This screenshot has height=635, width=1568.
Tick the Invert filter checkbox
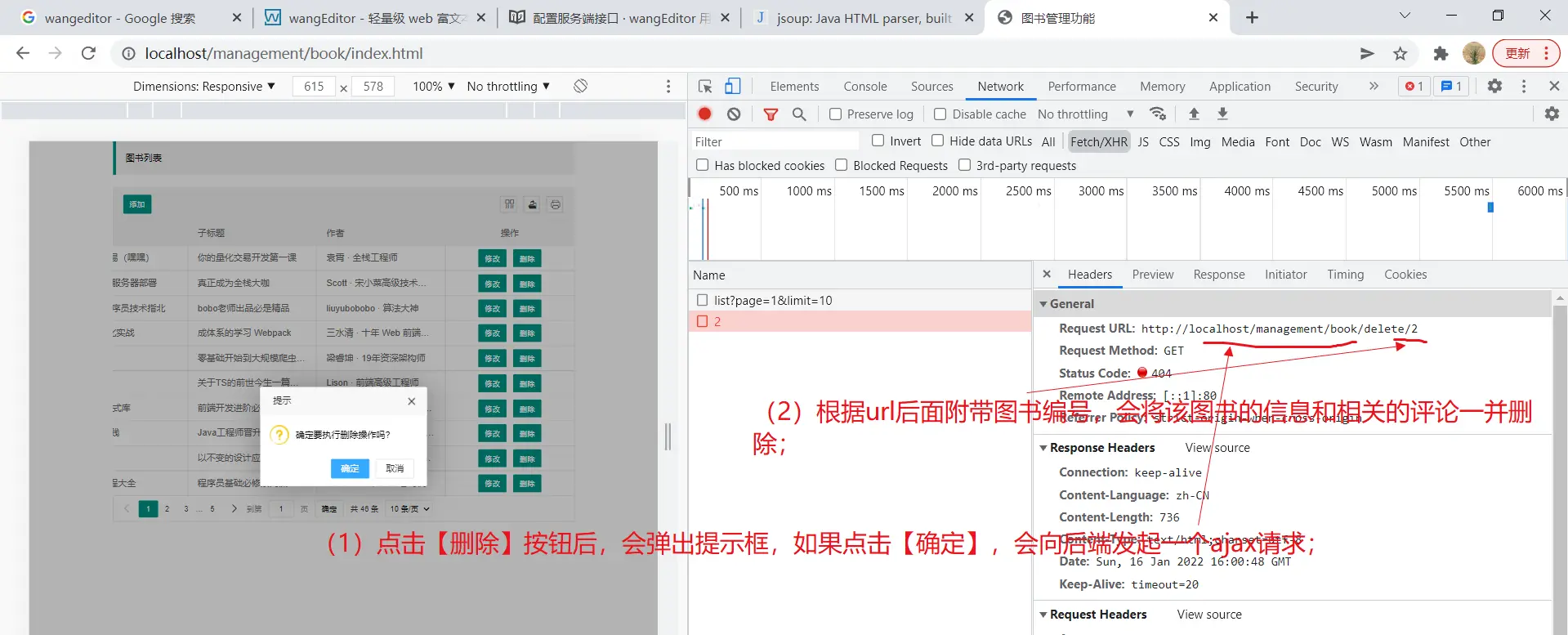point(878,141)
